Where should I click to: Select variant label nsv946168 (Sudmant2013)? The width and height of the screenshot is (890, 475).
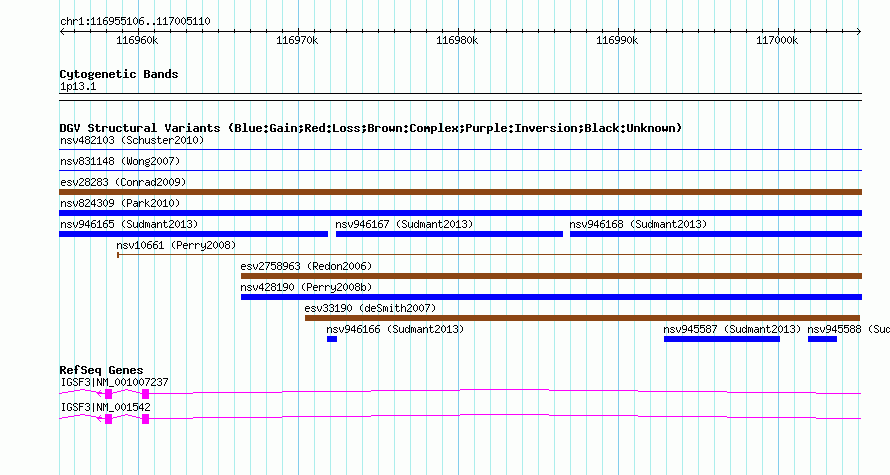click(x=638, y=224)
